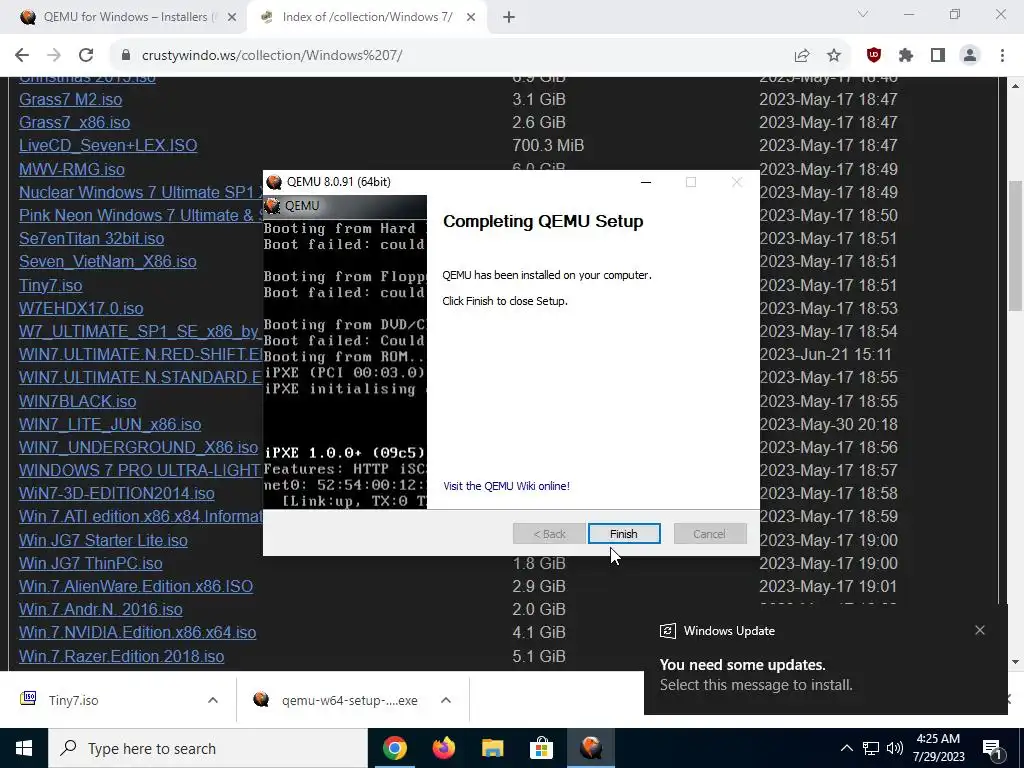Minimize the QEMU 8.0.91 Setup window
This screenshot has height=768, width=1024.
(646, 182)
